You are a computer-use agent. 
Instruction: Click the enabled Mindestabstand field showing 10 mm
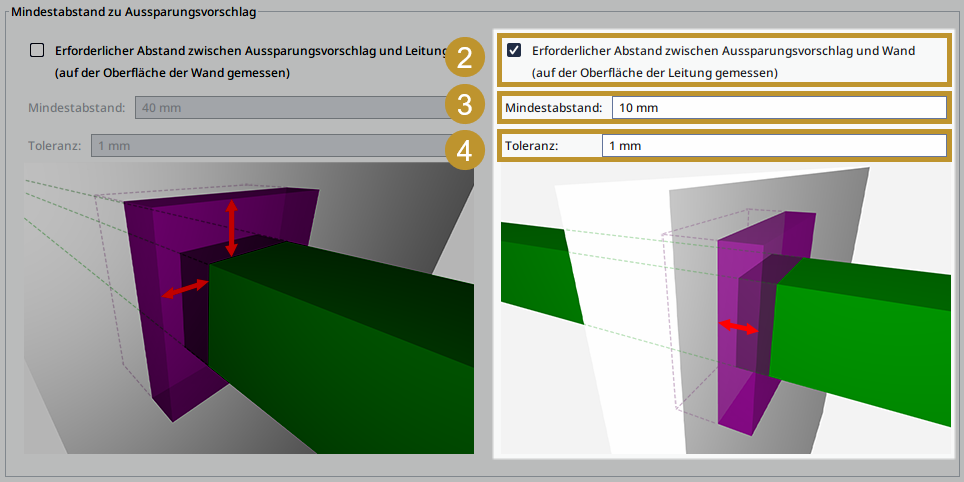[779, 108]
